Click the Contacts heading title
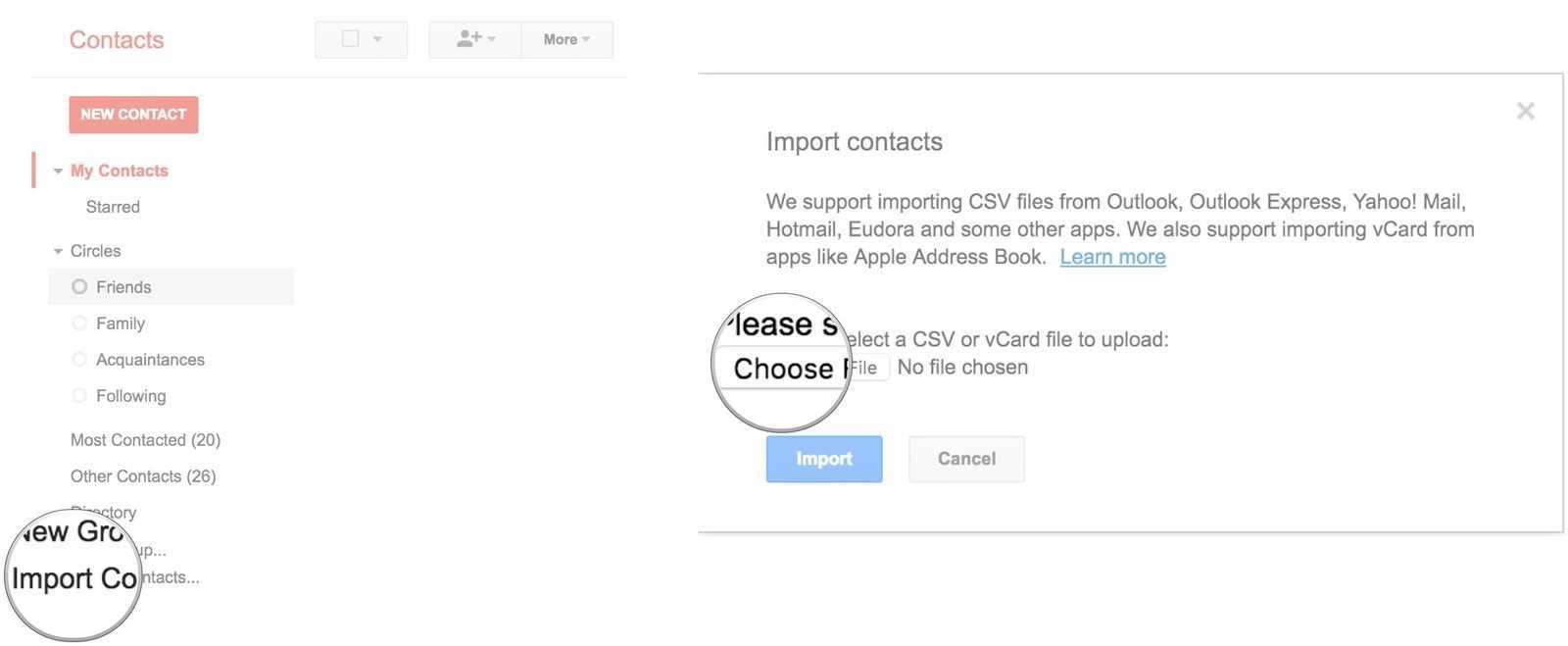 tap(117, 40)
